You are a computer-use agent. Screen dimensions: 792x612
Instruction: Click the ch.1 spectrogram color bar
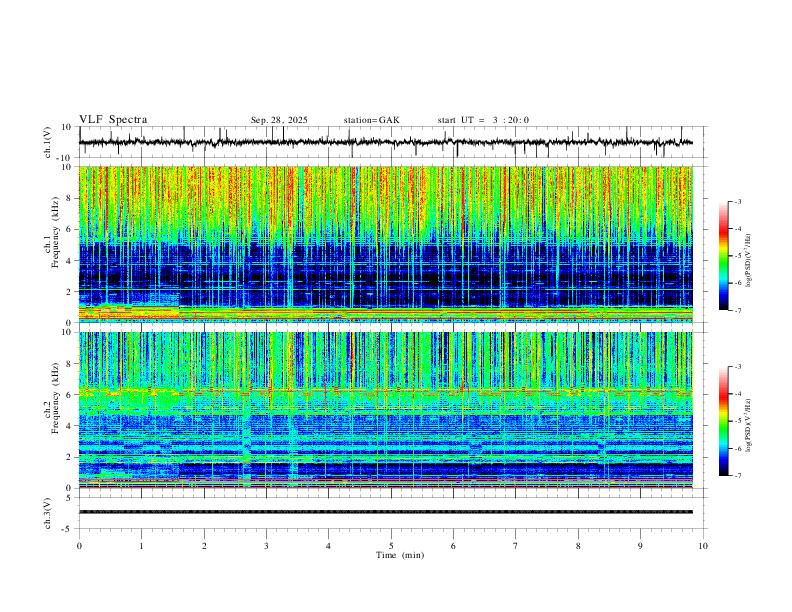723,256
